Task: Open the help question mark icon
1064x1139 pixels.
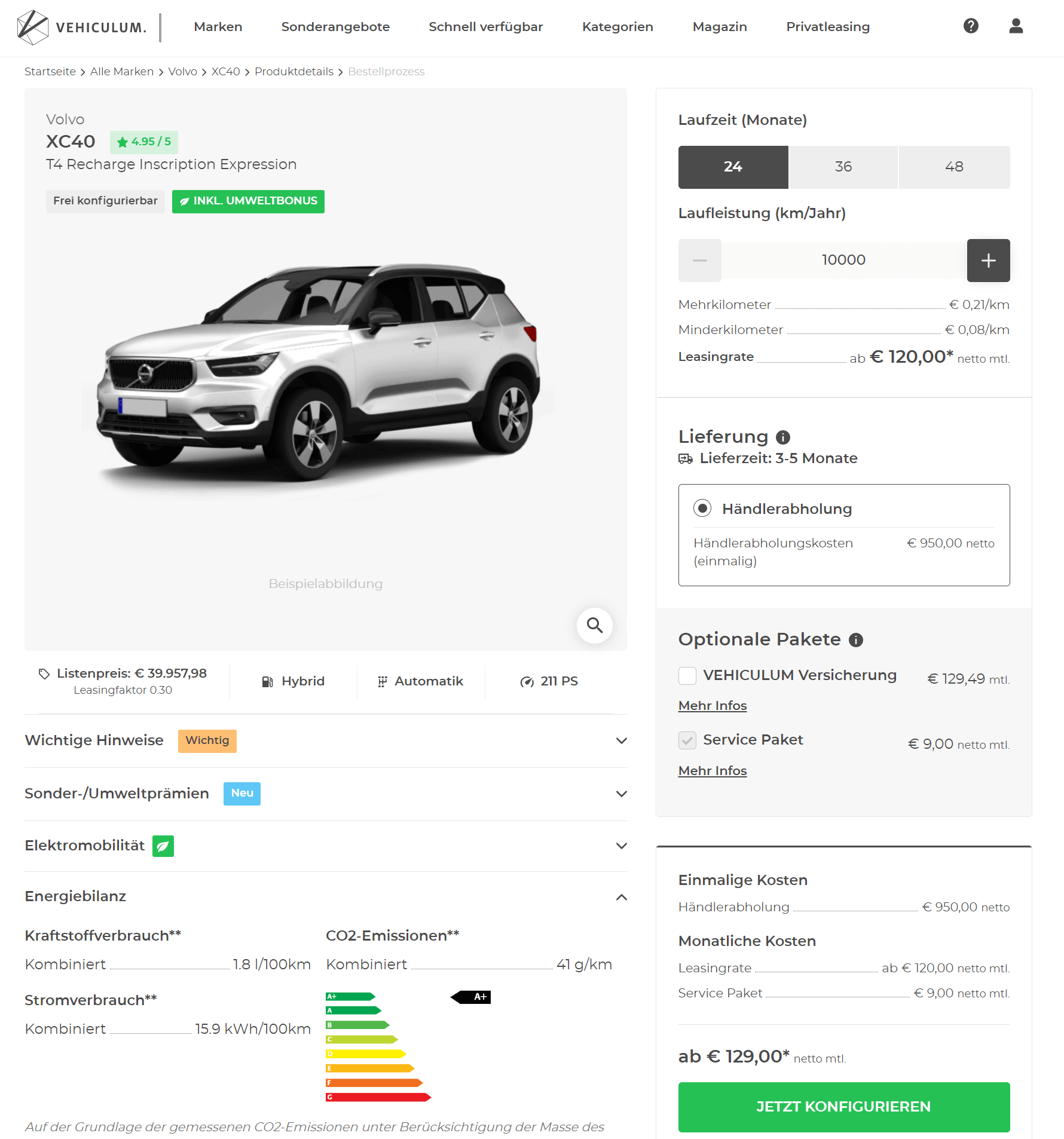Action: (x=971, y=26)
